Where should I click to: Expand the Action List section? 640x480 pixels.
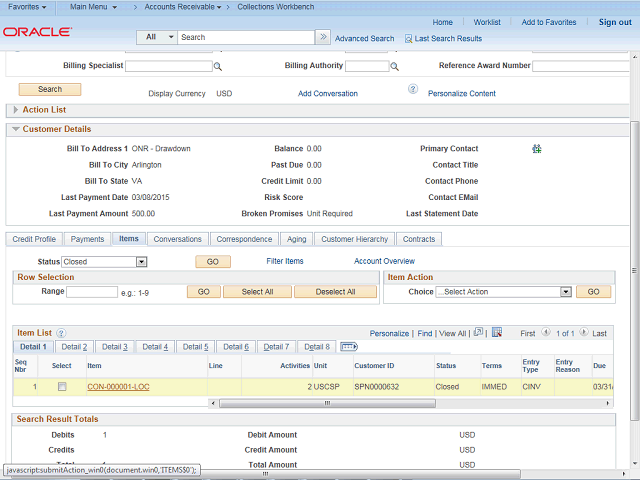[15, 110]
